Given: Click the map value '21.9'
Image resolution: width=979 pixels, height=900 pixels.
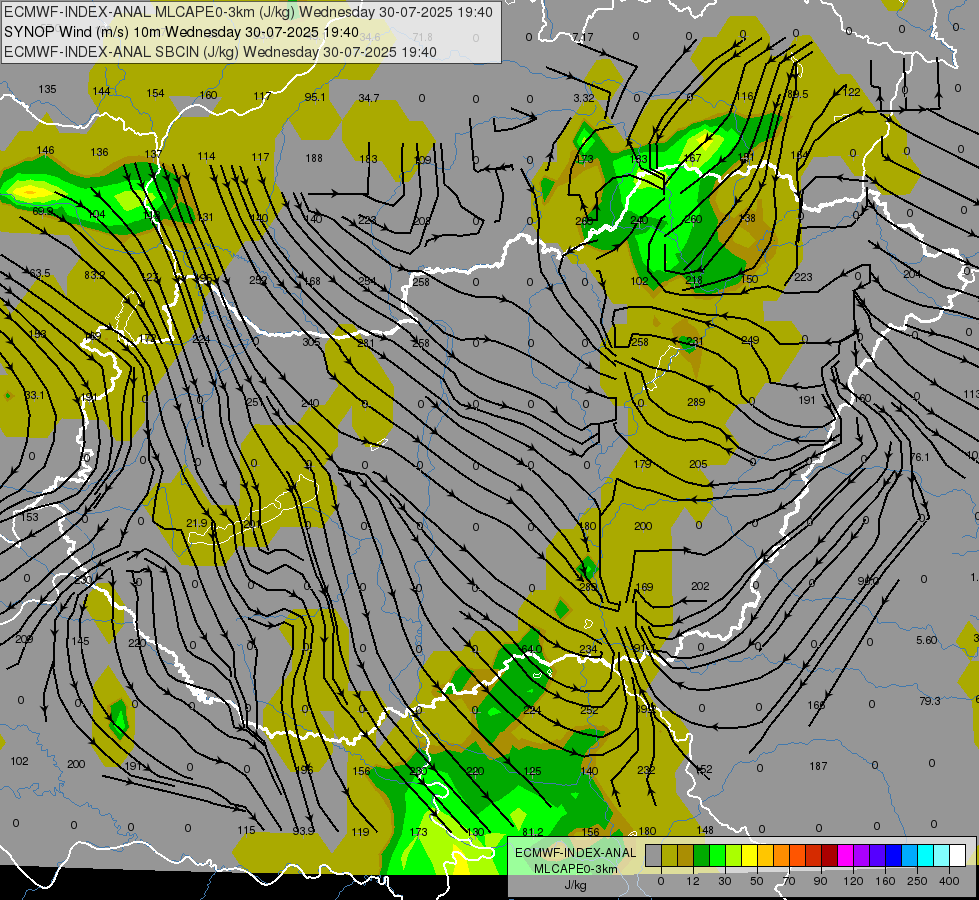Looking at the screenshot, I should click(197, 523).
